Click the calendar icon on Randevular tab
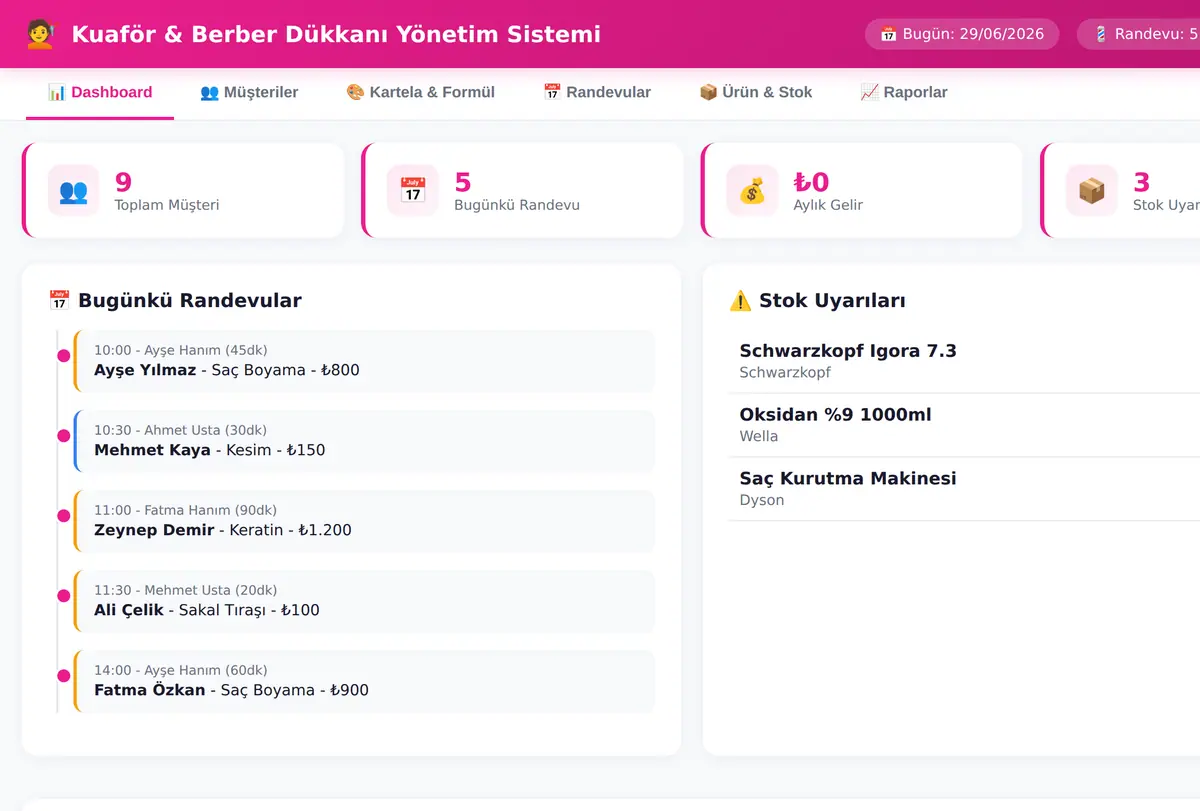 [x=552, y=92]
